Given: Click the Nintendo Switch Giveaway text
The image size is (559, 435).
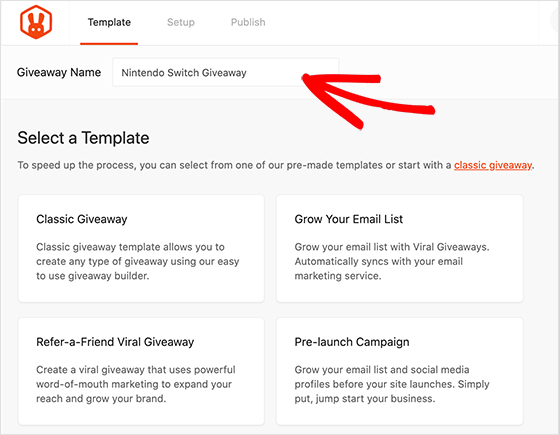Looking at the screenshot, I should (184, 73).
